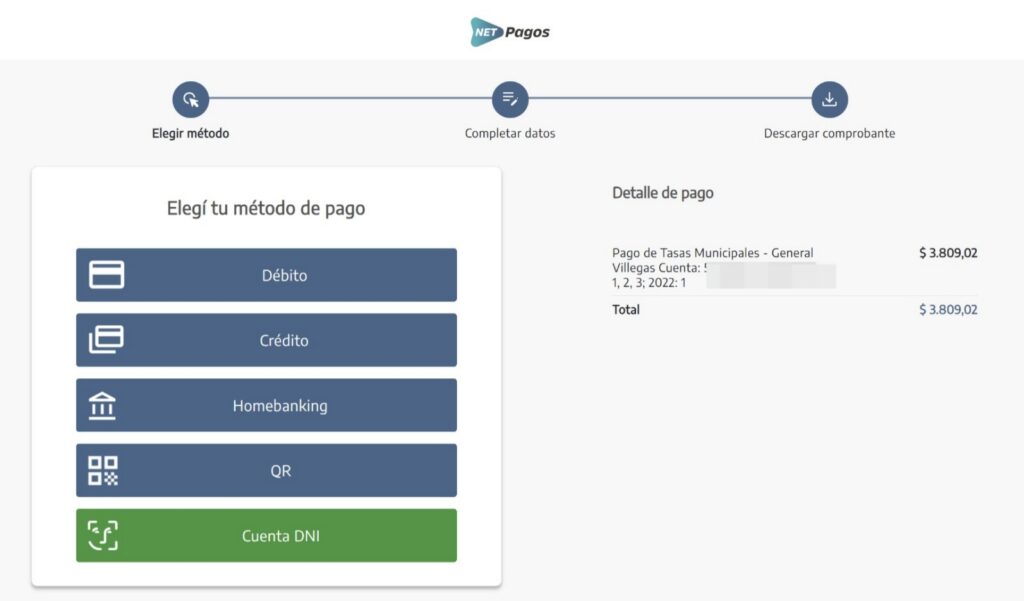This screenshot has width=1024, height=601.
Task: Click the Elegir método step circle icon
Action: click(190, 99)
